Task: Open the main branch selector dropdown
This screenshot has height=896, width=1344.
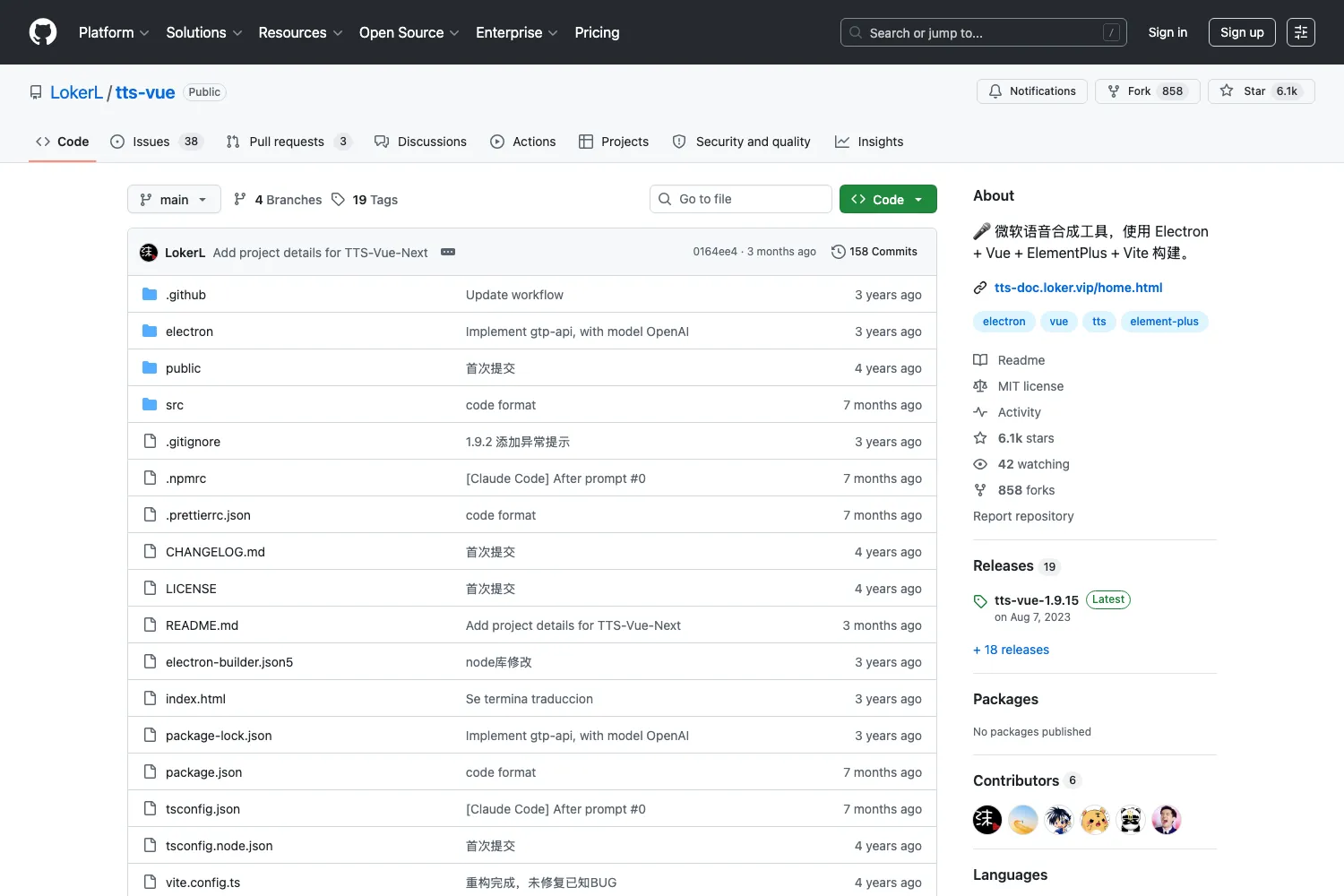Action: pyautogui.click(x=174, y=199)
